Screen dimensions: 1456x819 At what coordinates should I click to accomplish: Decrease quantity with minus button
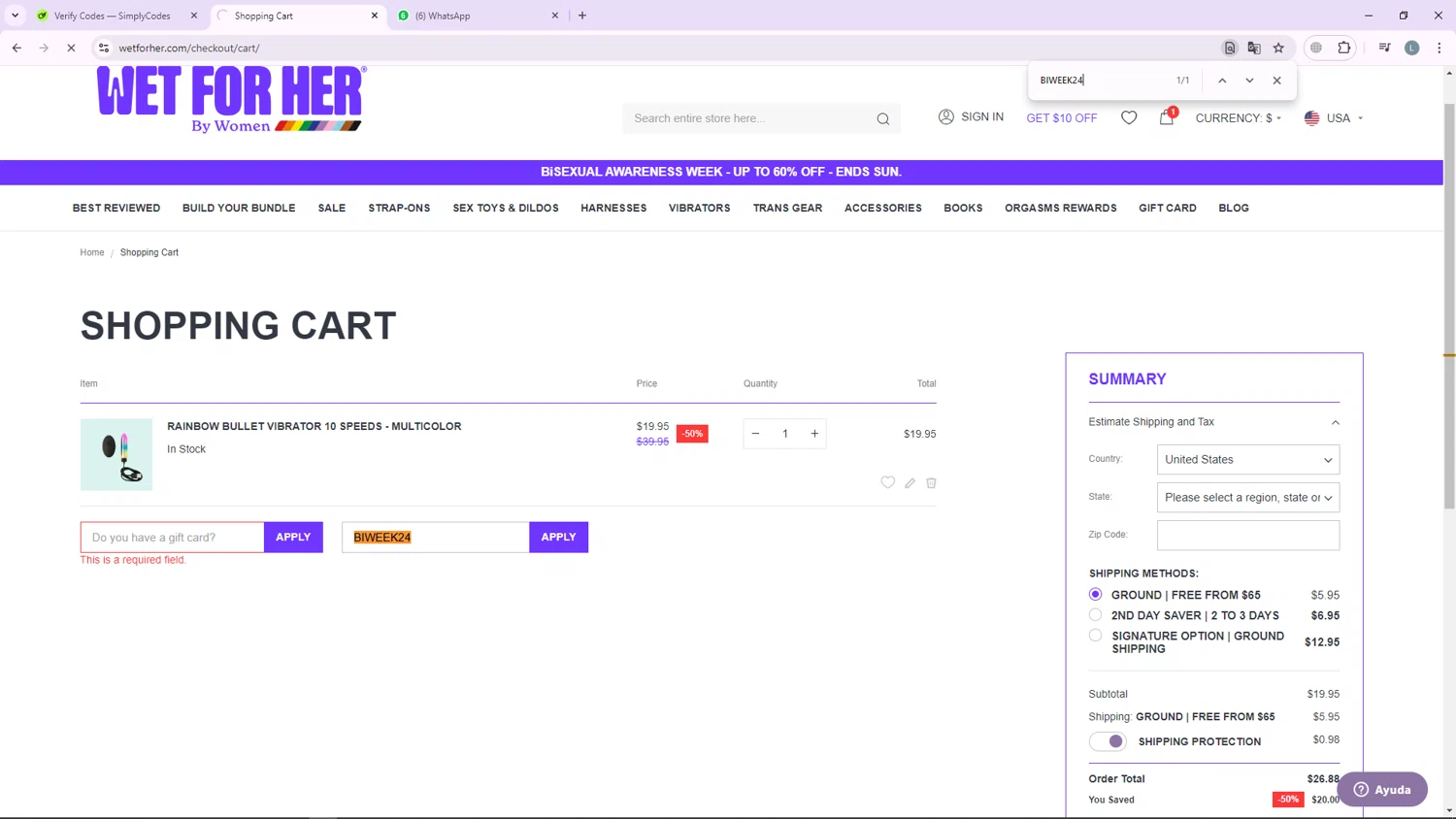pyautogui.click(x=755, y=434)
